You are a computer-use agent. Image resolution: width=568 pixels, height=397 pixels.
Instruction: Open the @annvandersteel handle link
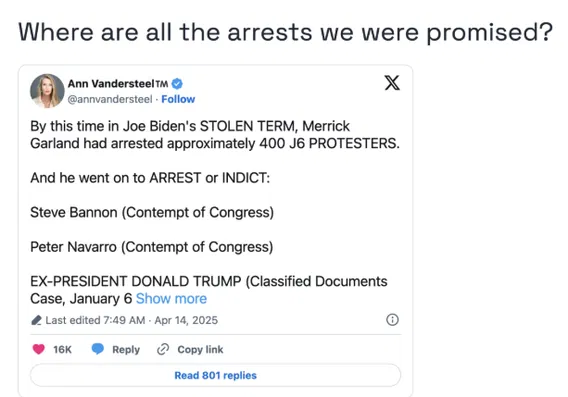tap(110, 99)
